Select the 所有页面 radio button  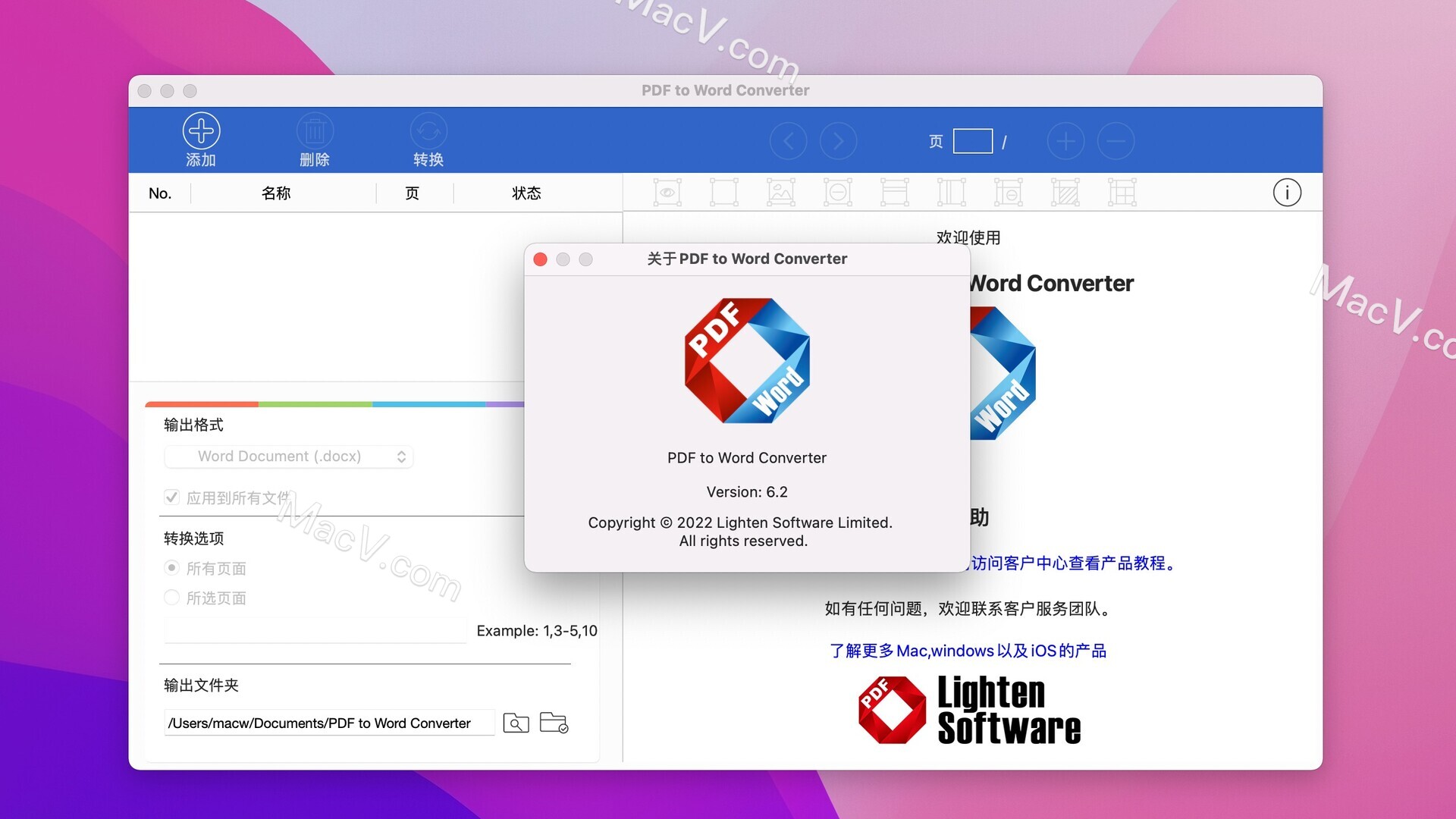click(172, 568)
